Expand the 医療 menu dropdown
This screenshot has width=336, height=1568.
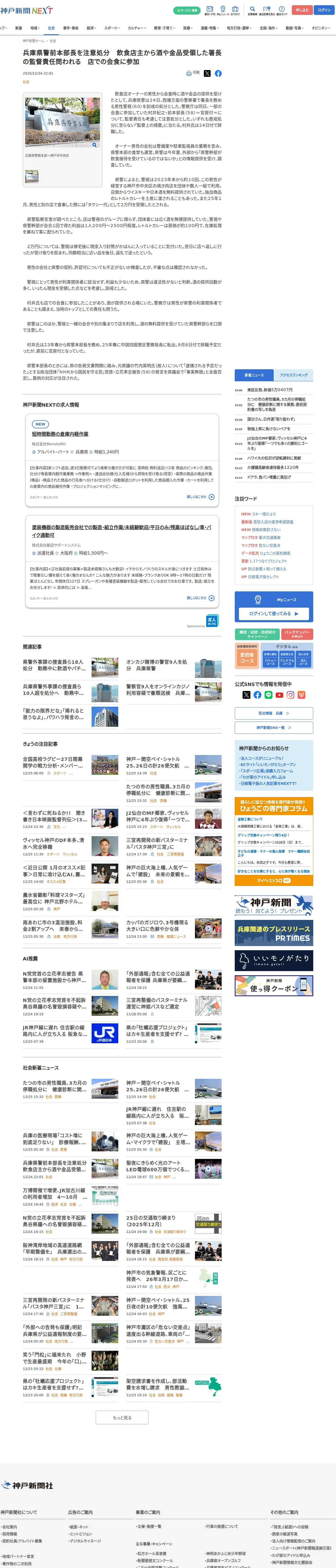(188, 28)
